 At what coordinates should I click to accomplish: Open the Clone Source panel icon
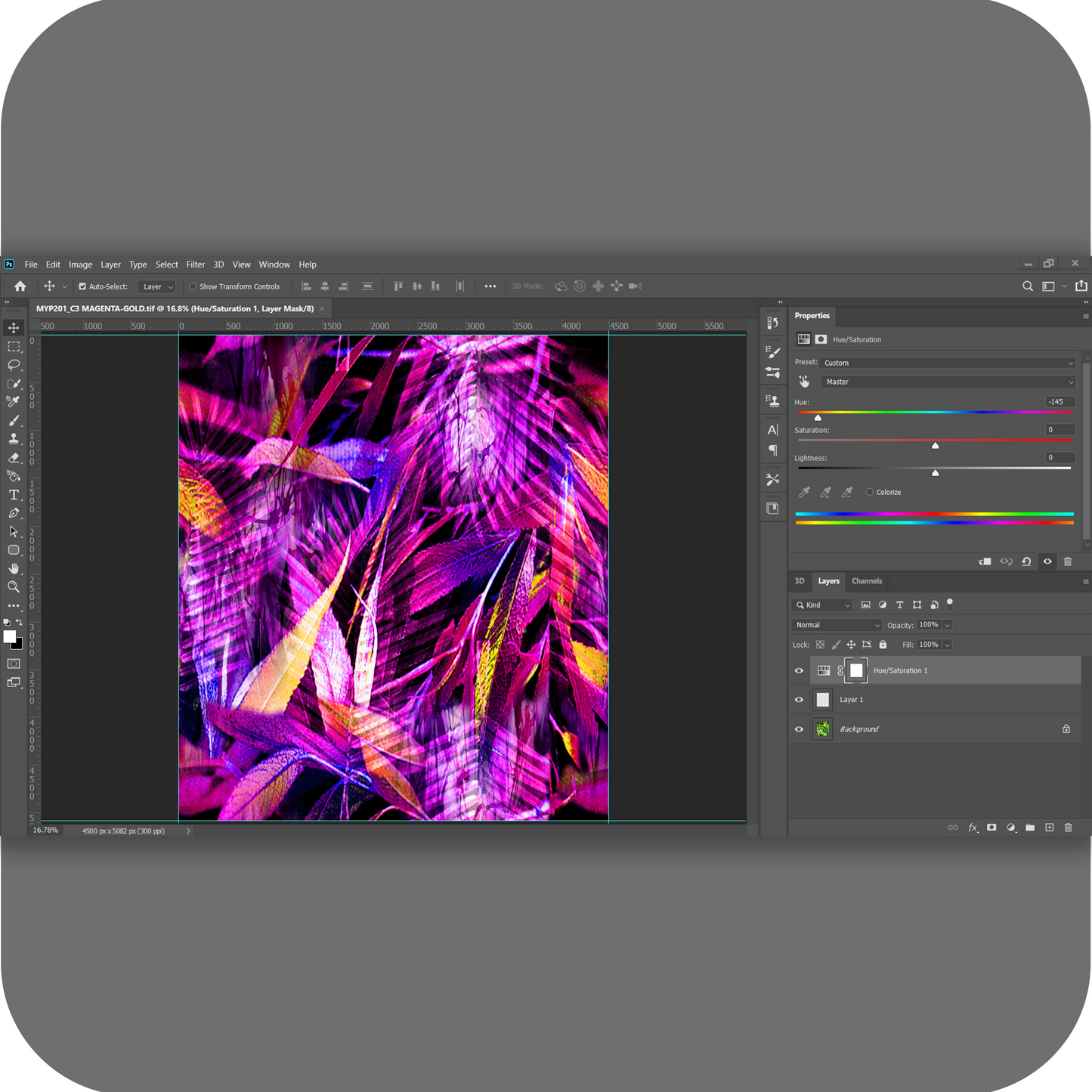click(772, 401)
